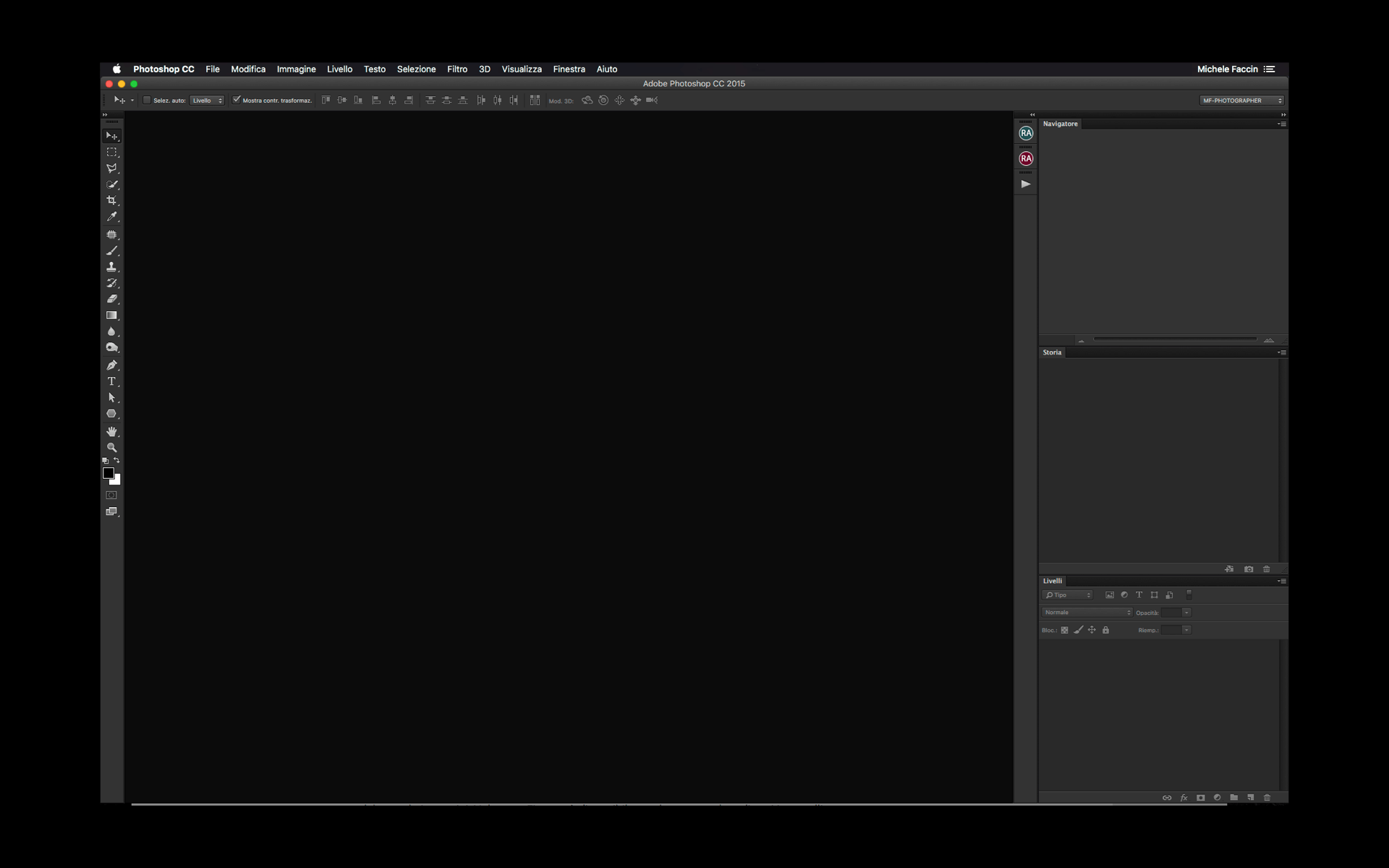Select the Brush tool
This screenshot has height=868, width=1389.
111,251
